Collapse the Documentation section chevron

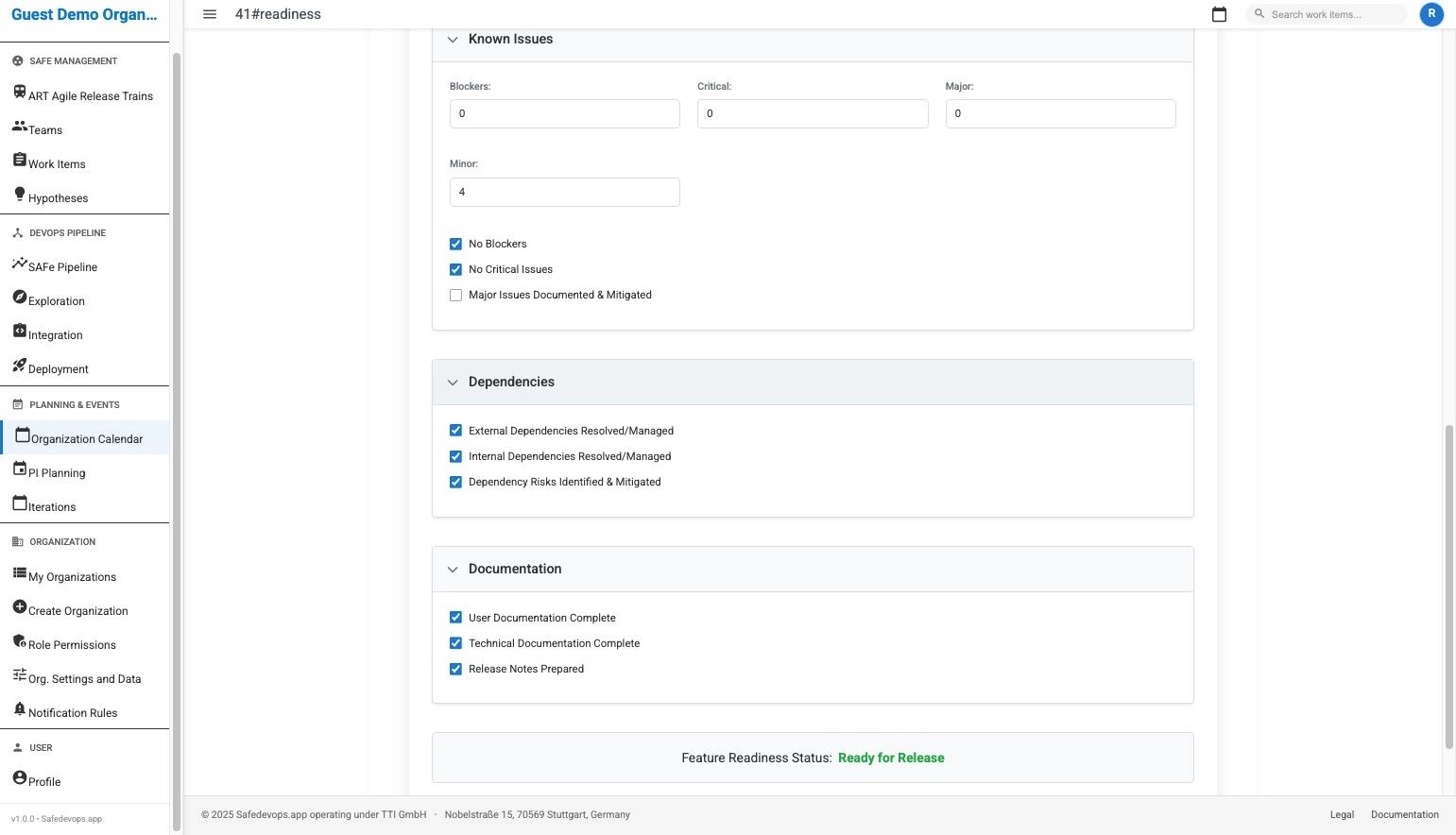[453, 570]
